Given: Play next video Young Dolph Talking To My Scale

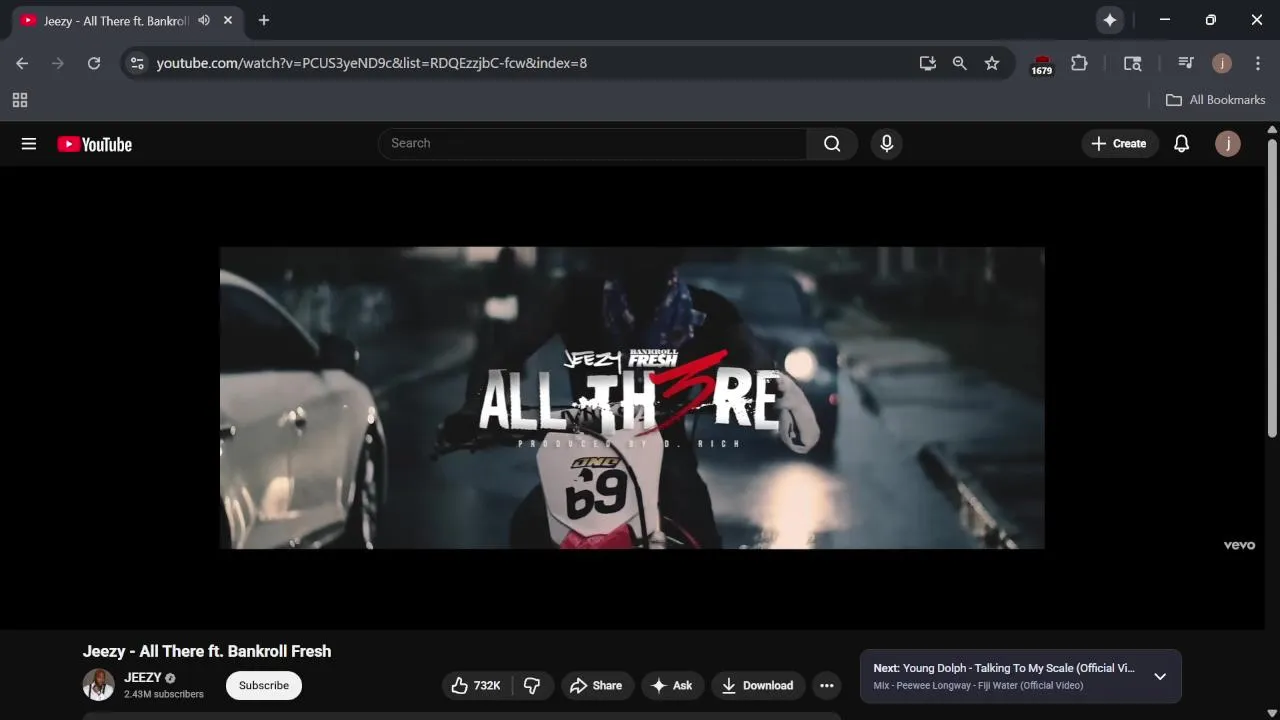Looking at the screenshot, I should coord(1004,668).
